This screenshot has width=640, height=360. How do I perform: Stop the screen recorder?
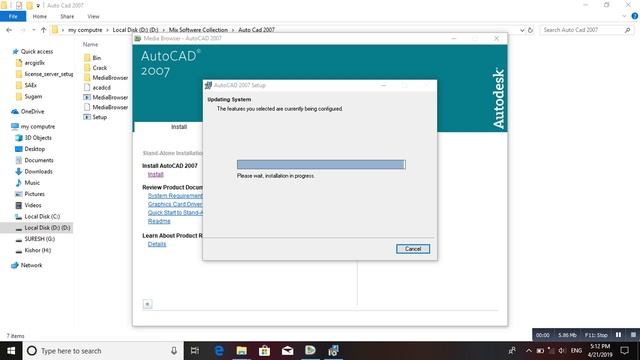pyautogui.click(x=633, y=335)
